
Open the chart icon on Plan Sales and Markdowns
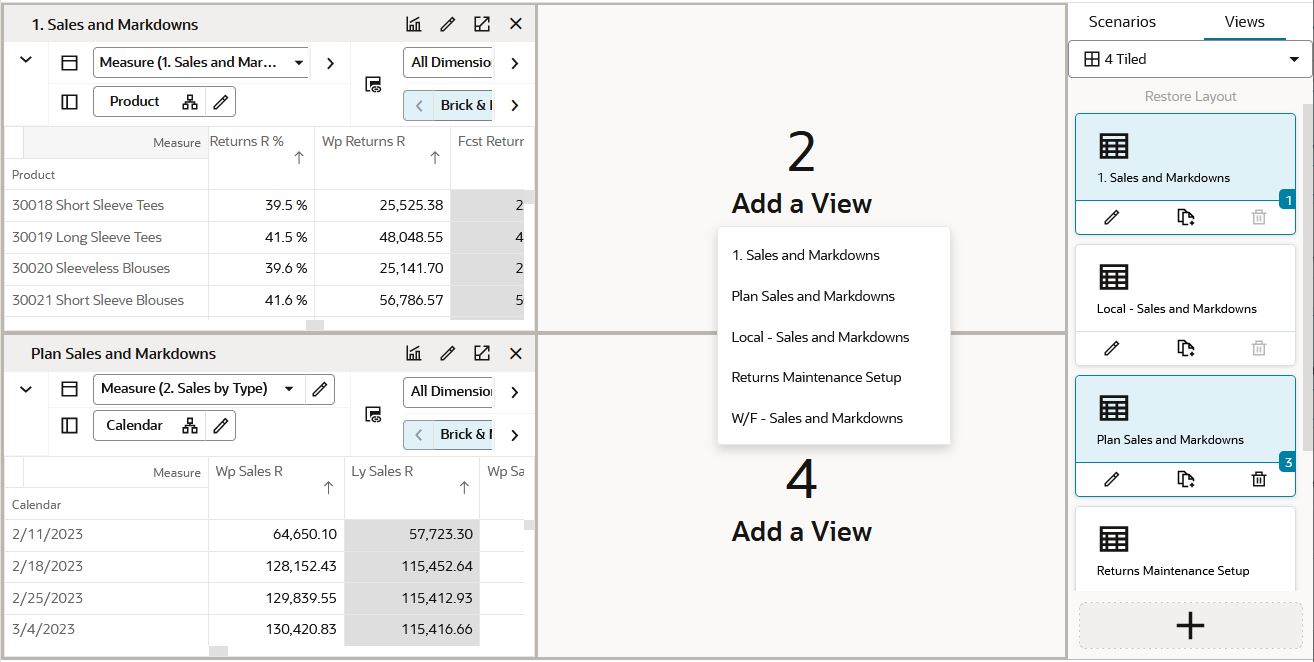coord(414,353)
